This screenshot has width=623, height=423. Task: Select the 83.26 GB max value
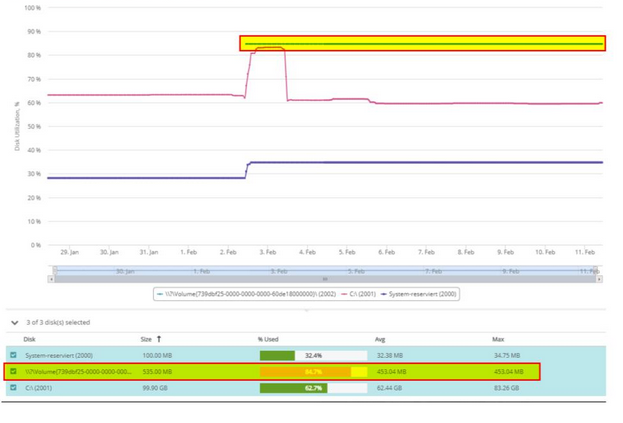[x=506, y=388]
